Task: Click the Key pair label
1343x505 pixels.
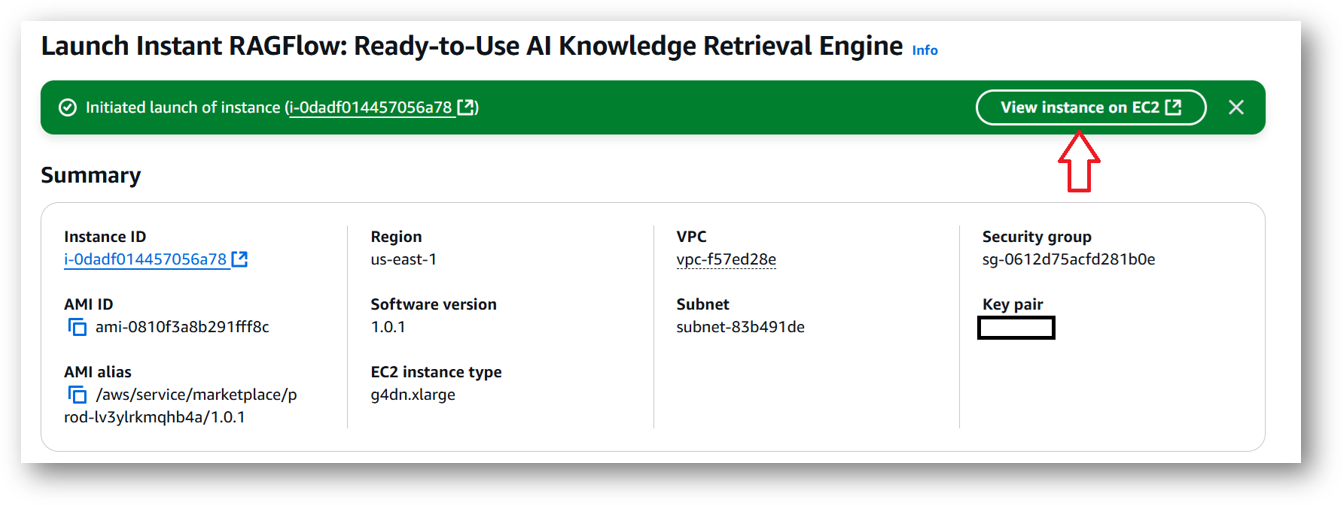Action: pyautogui.click(x=1013, y=305)
